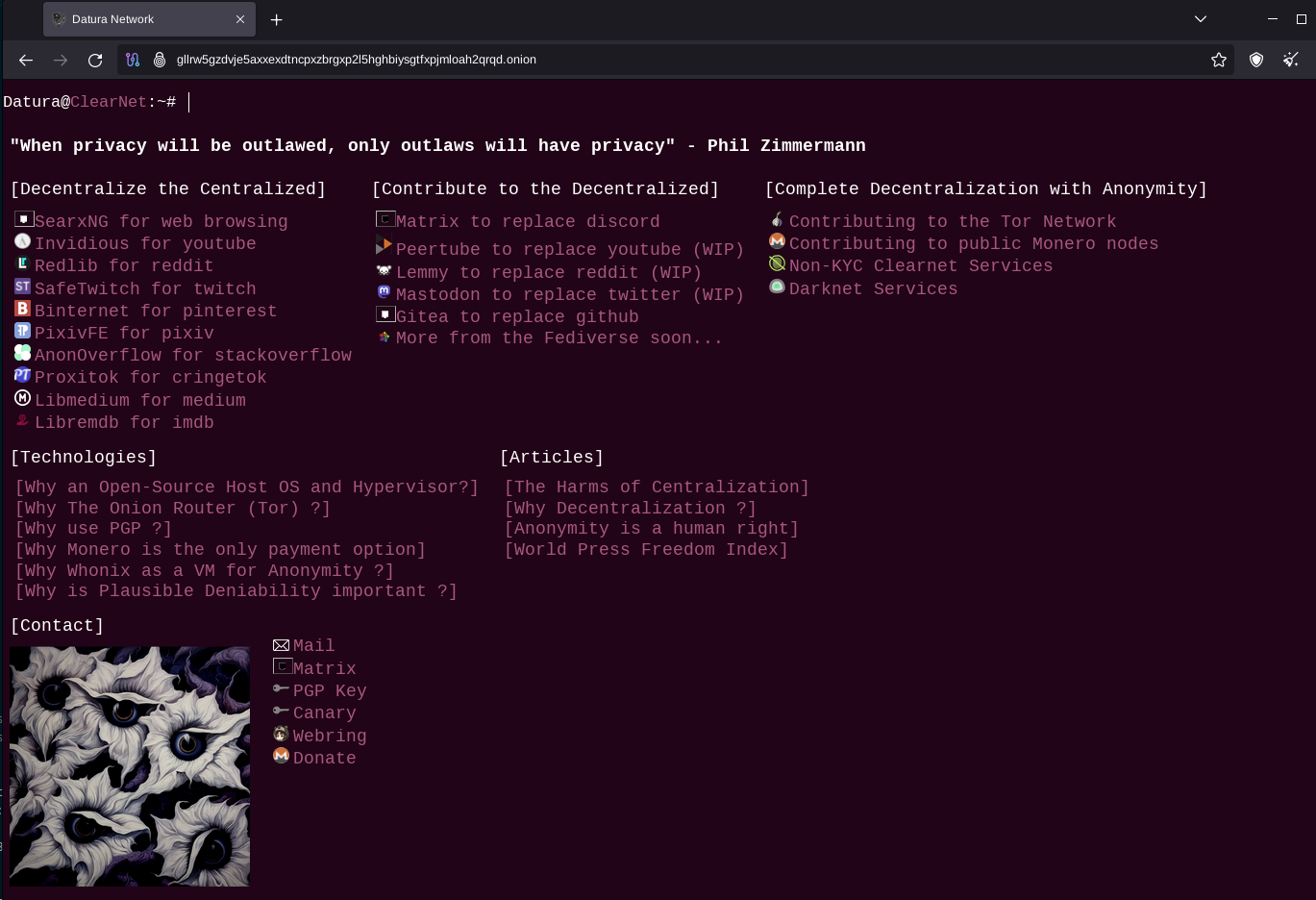Image resolution: width=1316 pixels, height=900 pixels.
Task: Click the Proxitok PT icon
Action: [x=23, y=375]
